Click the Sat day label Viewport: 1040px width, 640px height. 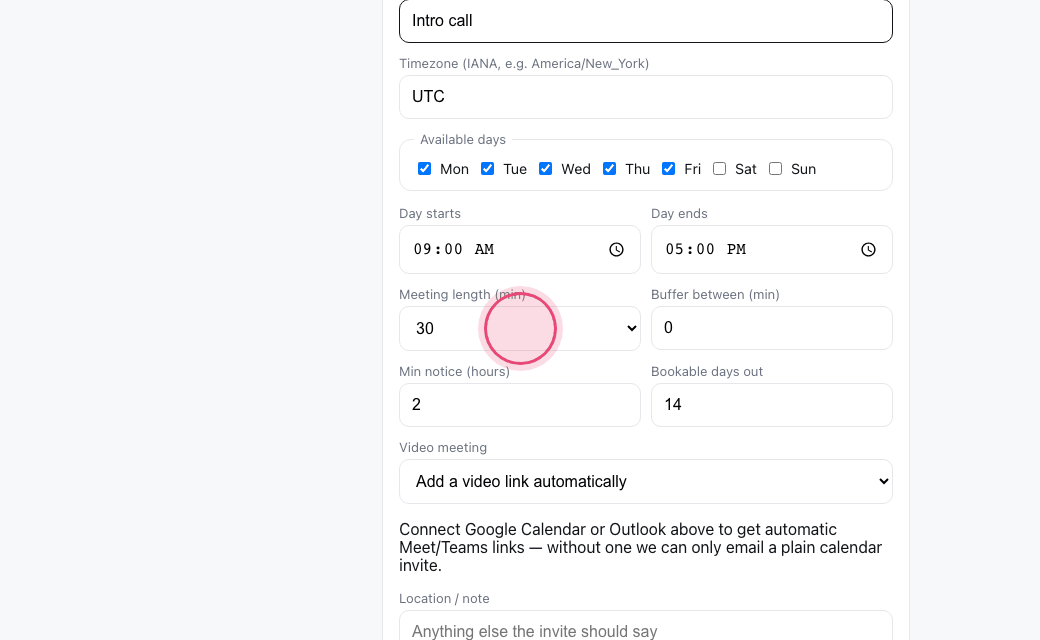[746, 169]
